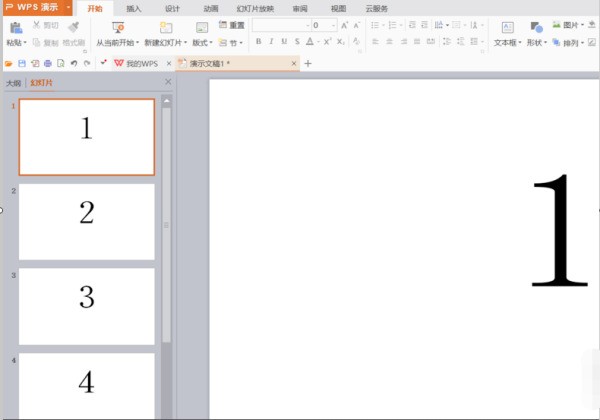Image resolution: width=600 pixels, height=420 pixels.
Task: Expand the Layout (版式) dropdown
Action: tap(203, 43)
